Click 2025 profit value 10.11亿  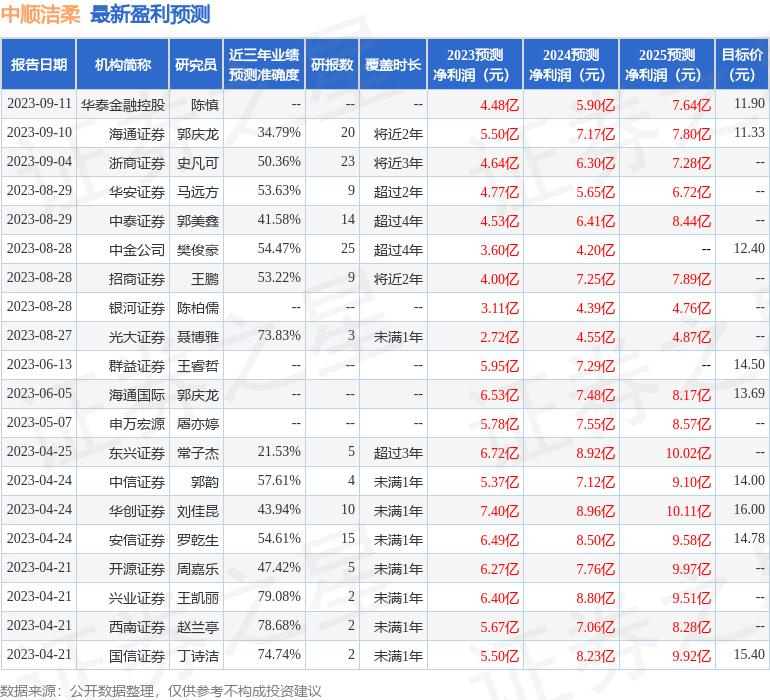(688, 511)
